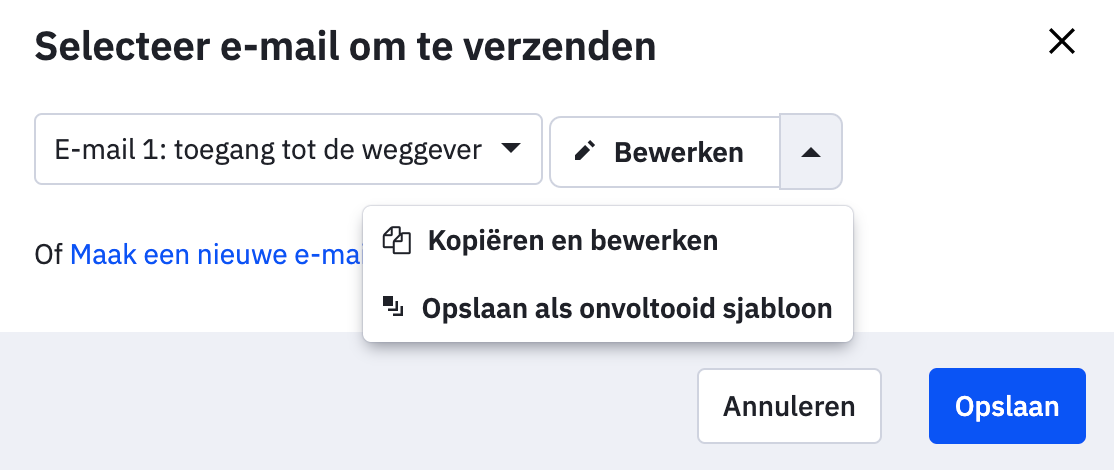Choose Kopiëren en bewerken from the menu

[x=572, y=241]
